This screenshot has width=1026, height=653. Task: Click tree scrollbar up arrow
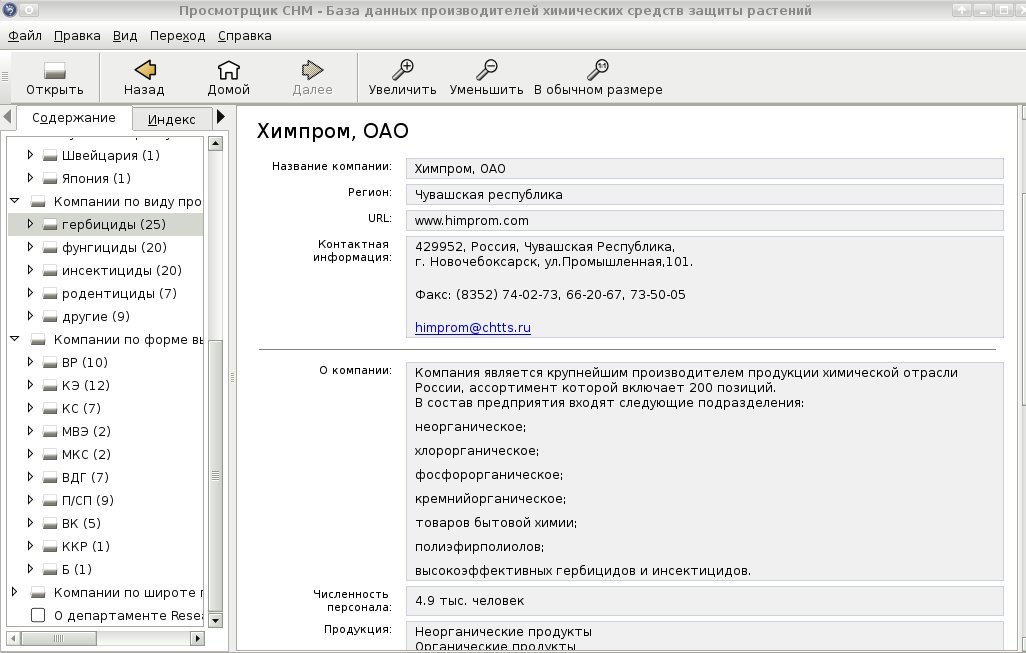click(x=215, y=143)
